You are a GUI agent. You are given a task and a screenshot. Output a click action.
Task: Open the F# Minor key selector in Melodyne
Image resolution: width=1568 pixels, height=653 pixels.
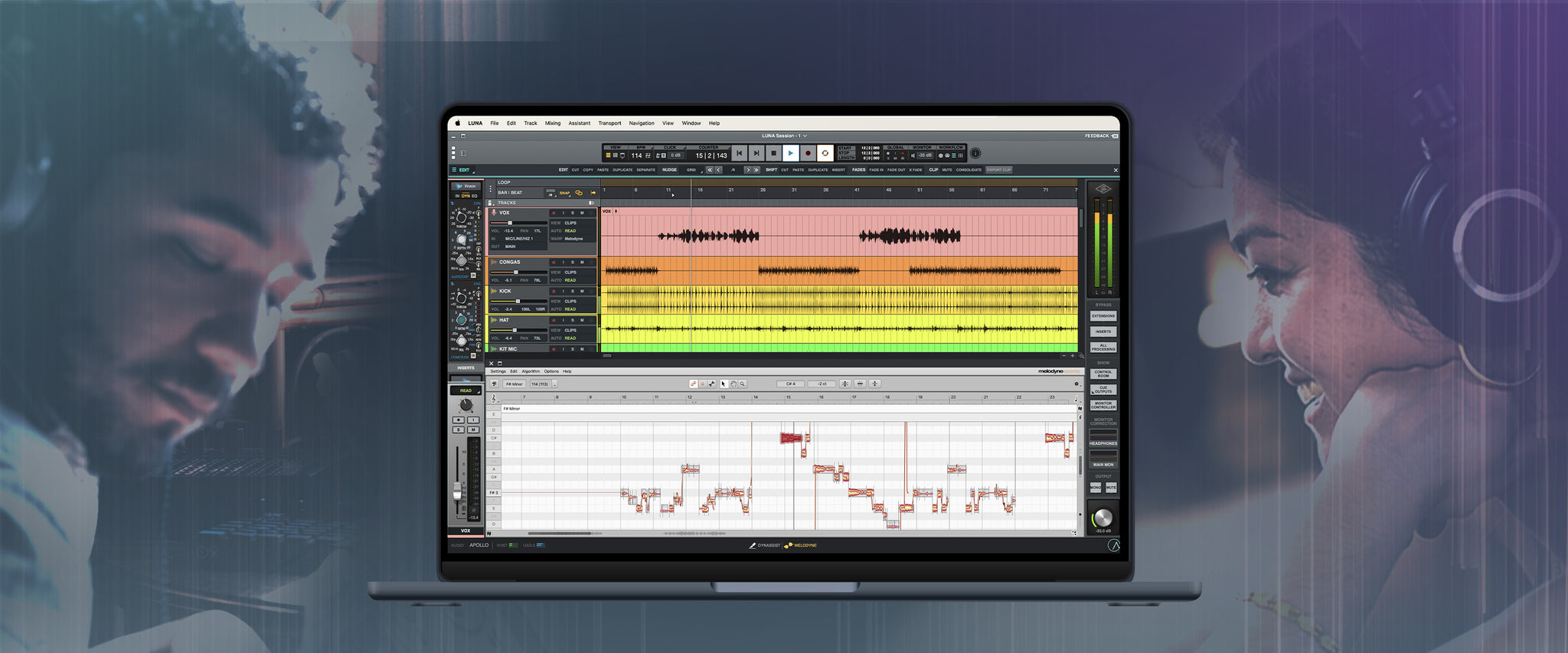[514, 384]
